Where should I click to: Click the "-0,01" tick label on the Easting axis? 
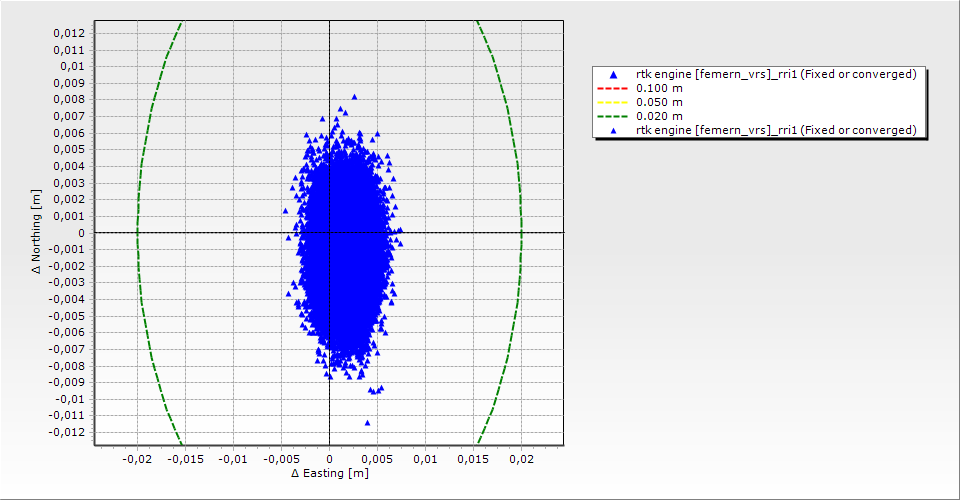[x=232, y=459]
